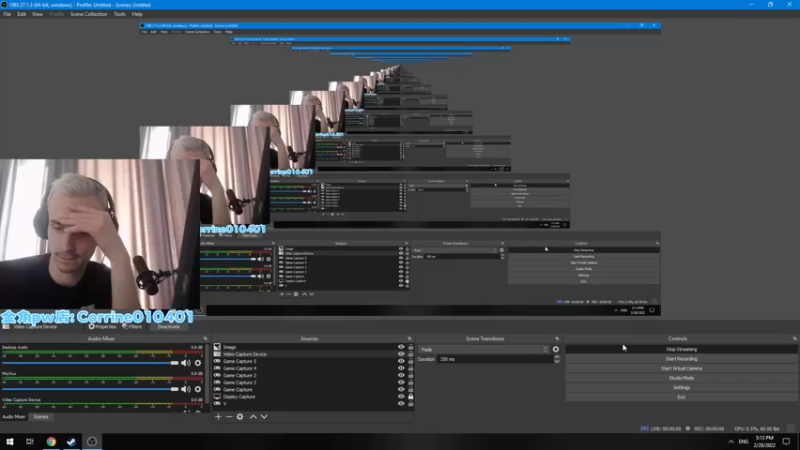
Task: Mute the Desktop Audio speaker icon
Action: coord(185,363)
